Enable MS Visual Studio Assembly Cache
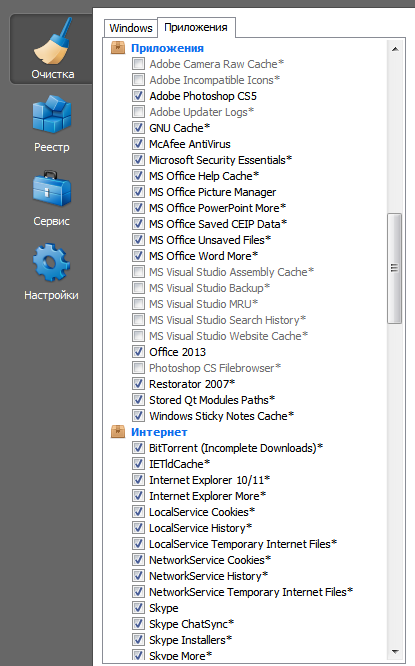This screenshot has height=666, width=415. (138, 272)
